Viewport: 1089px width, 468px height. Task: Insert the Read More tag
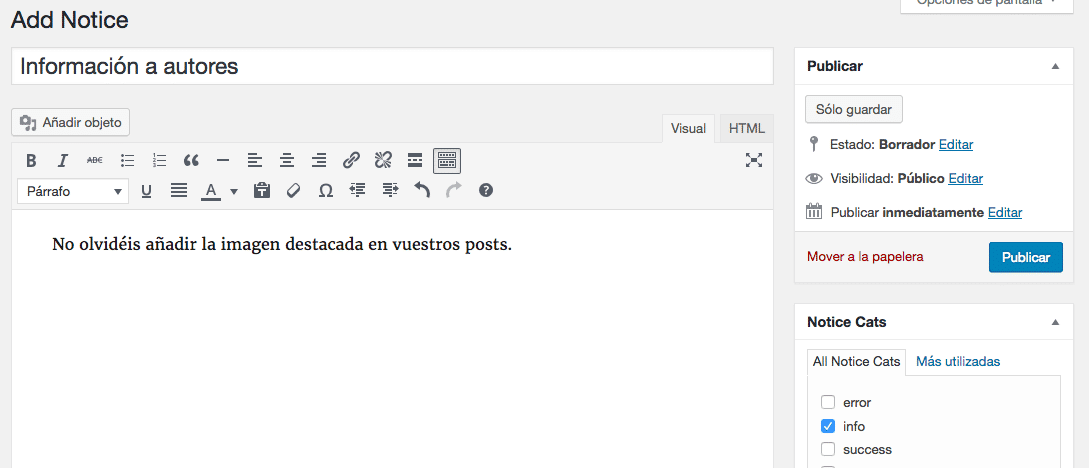[x=415, y=161]
